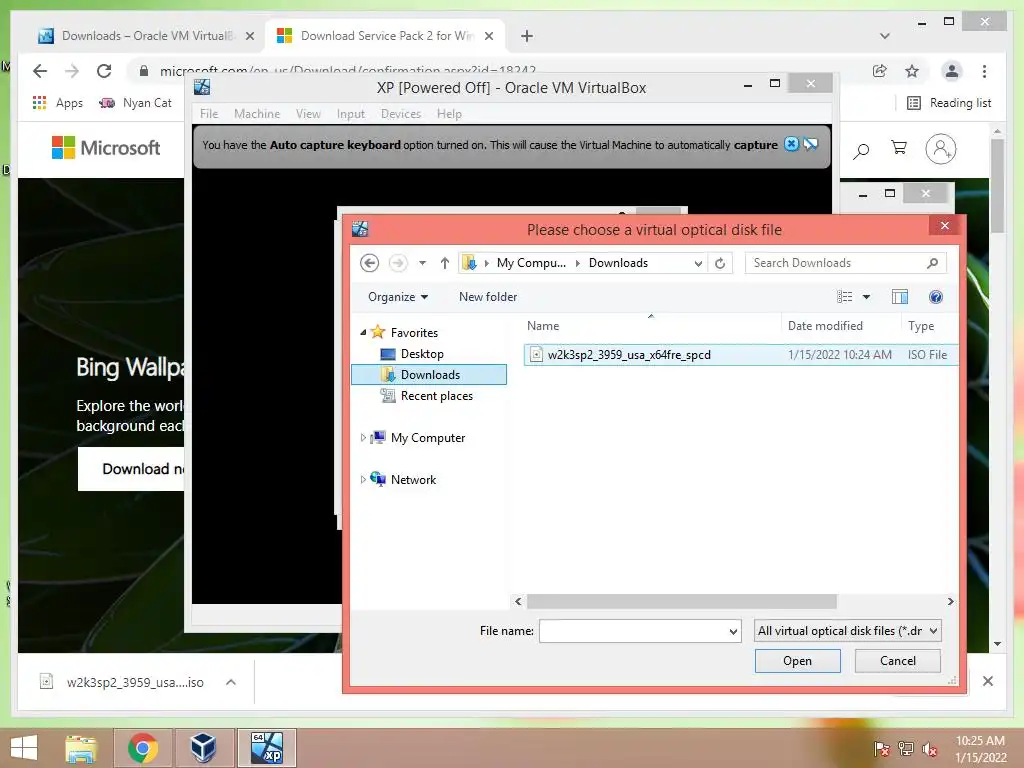Click the notification speech-bubble icon in VirtualBox
The width and height of the screenshot is (1024, 768).
pyautogui.click(x=811, y=144)
